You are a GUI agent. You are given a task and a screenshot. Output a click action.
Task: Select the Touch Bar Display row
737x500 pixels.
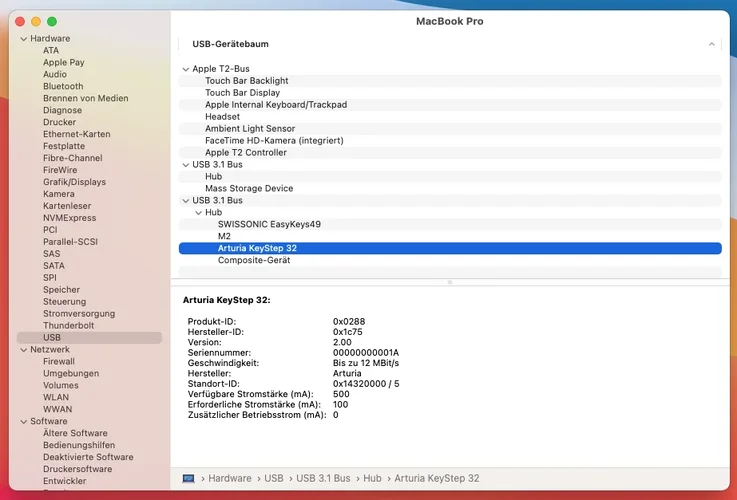pos(242,93)
